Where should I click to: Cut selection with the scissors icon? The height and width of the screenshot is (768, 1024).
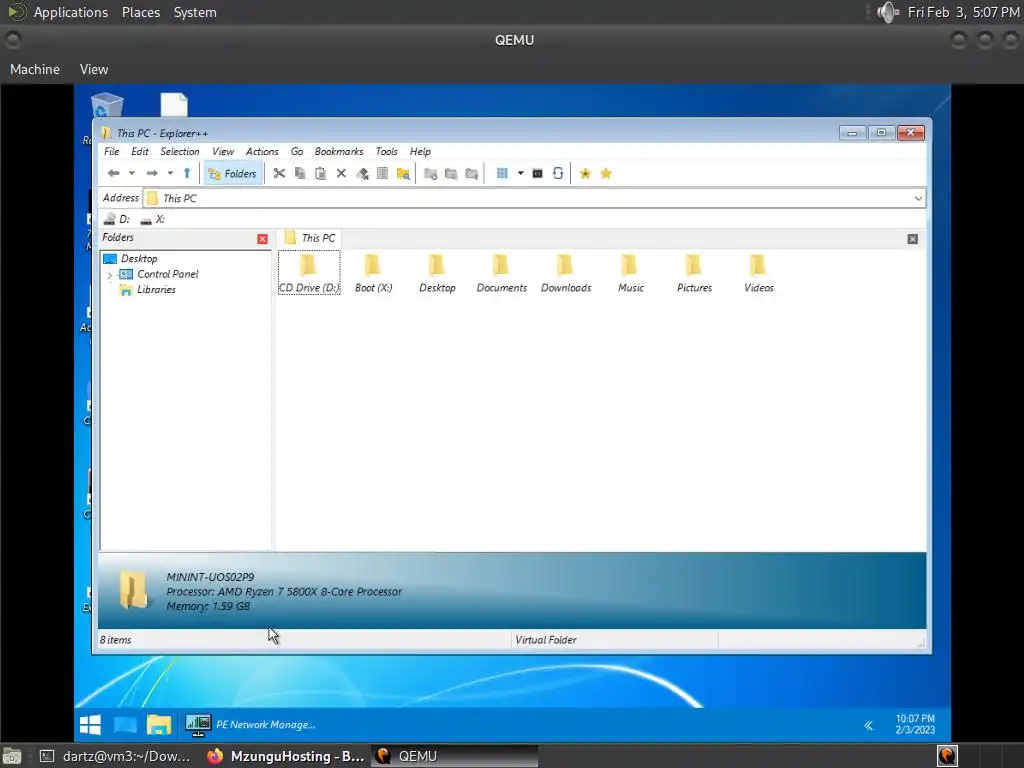click(x=280, y=174)
